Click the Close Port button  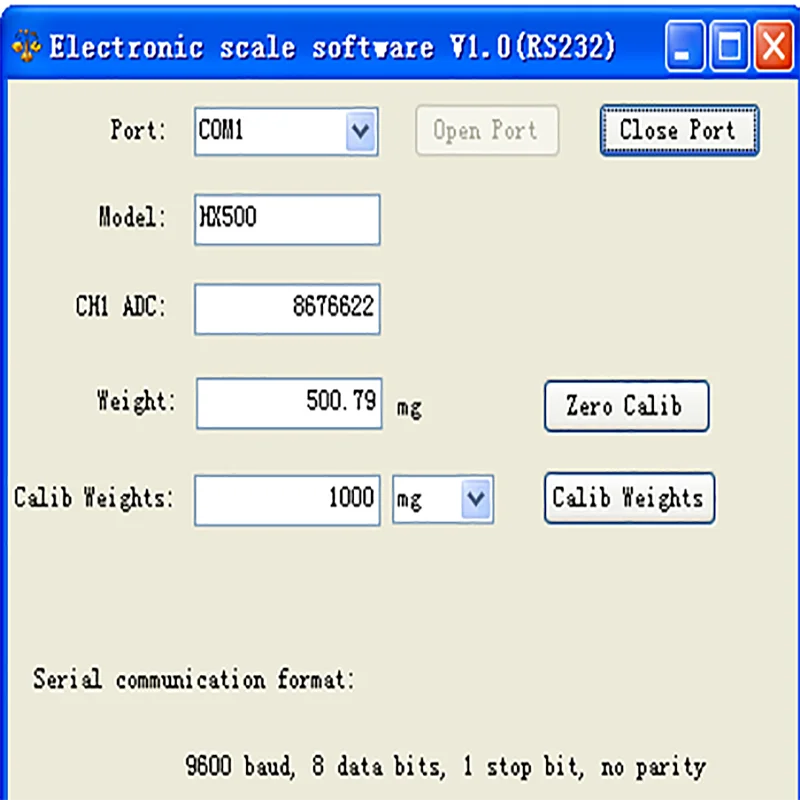tap(679, 130)
